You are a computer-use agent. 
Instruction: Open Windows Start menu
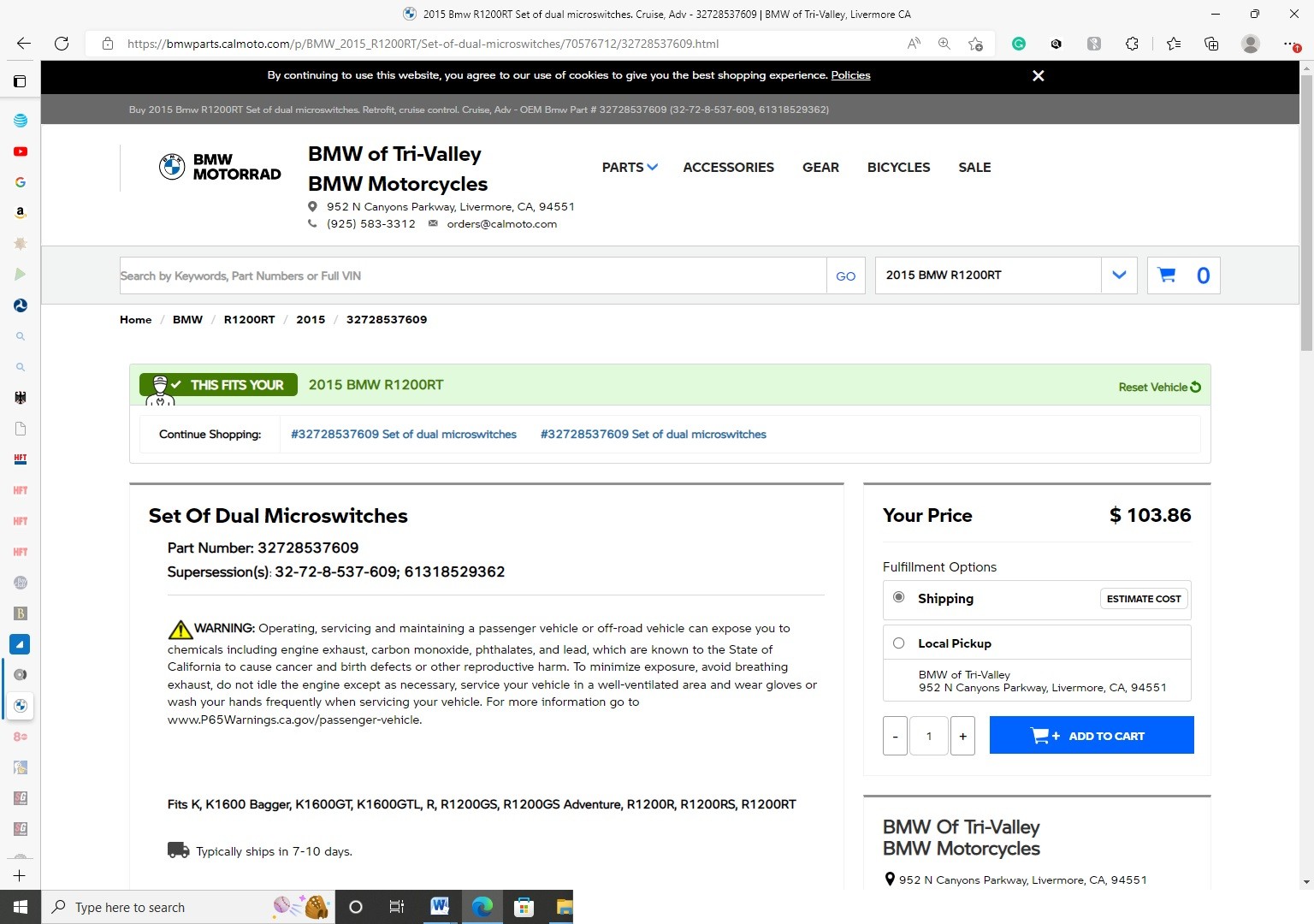tap(21, 907)
